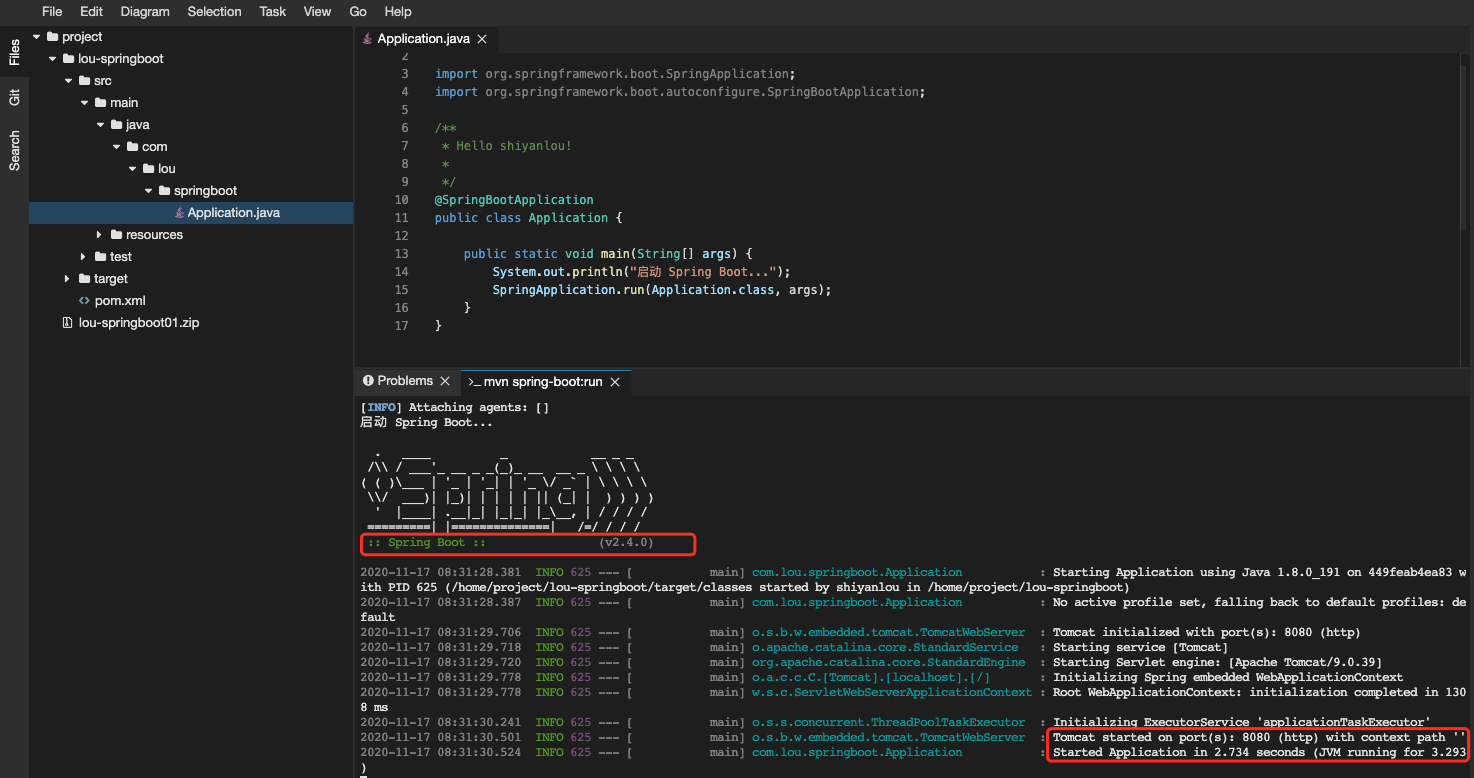Image resolution: width=1474 pixels, height=778 pixels.
Task: Open pom.xml from the file tree
Action: click(x=121, y=301)
